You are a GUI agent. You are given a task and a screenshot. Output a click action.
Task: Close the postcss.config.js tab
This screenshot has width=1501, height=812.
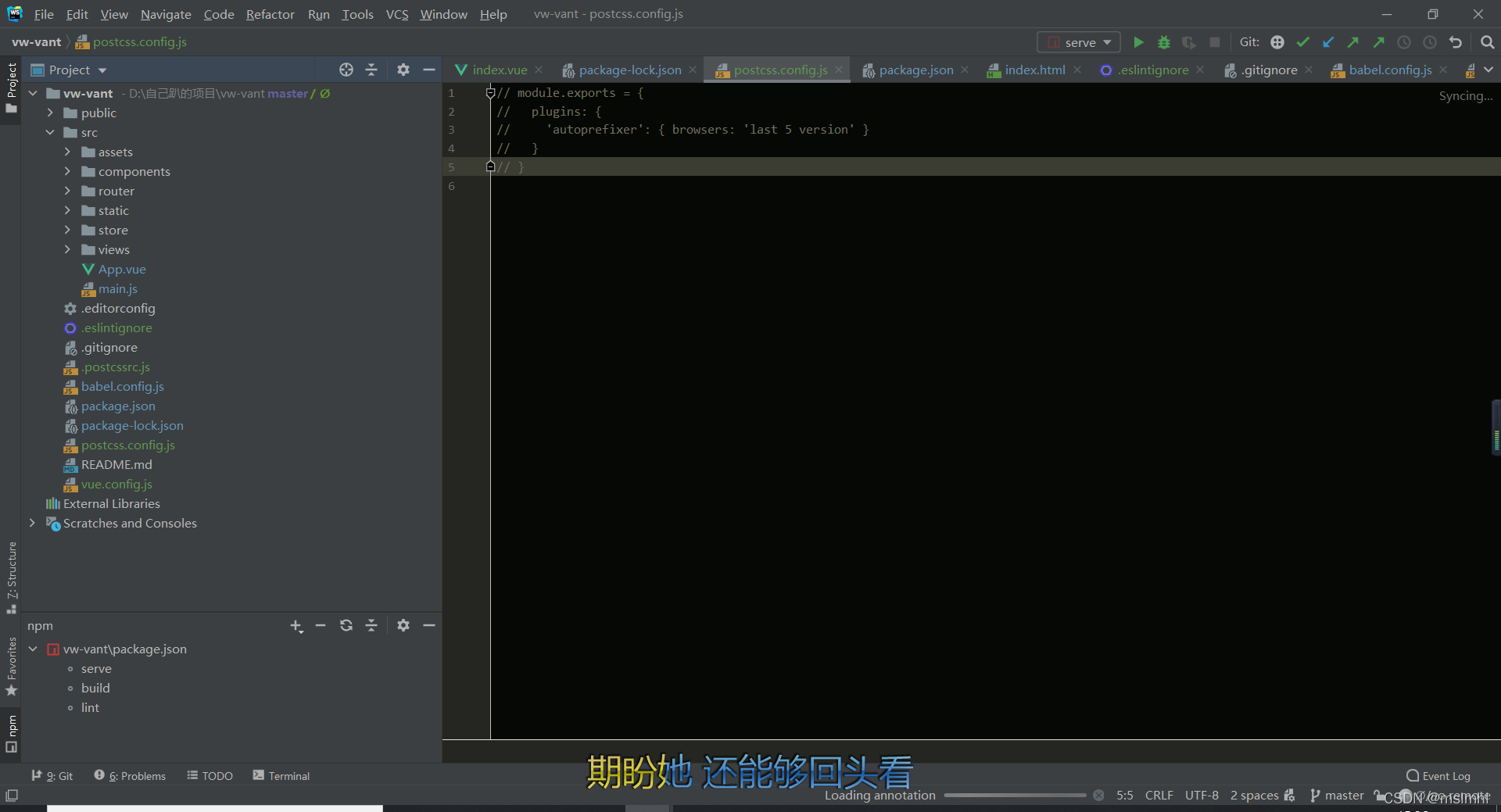tap(839, 70)
